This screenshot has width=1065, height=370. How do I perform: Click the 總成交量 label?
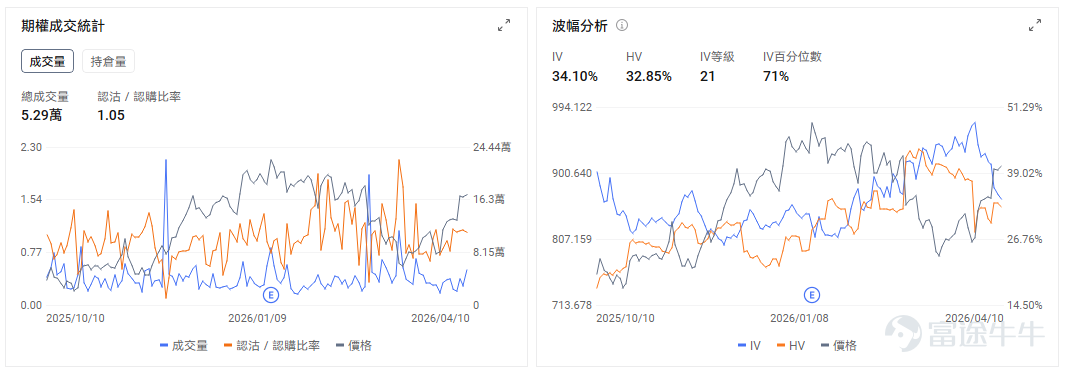click(45, 97)
